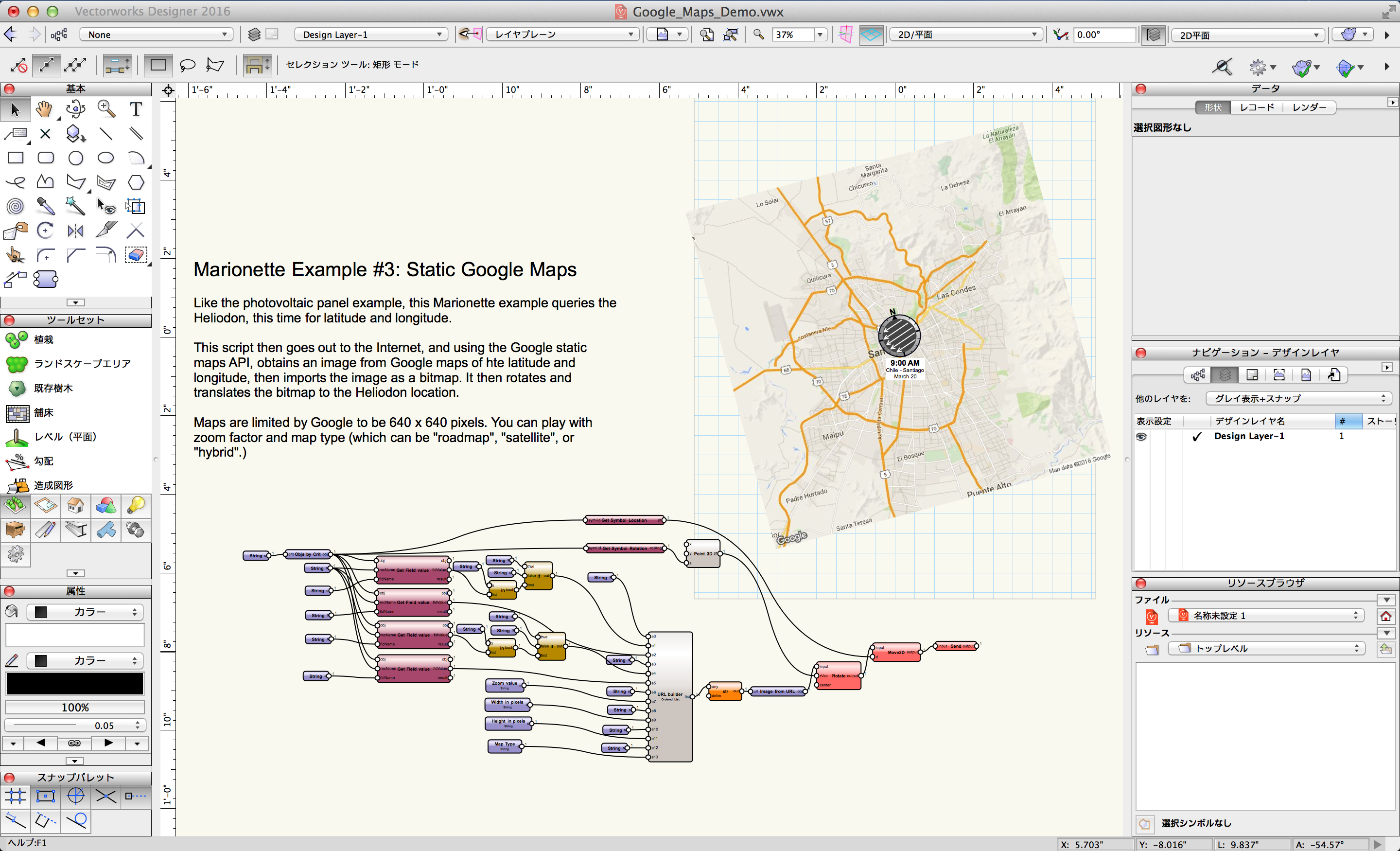Viewport: 1400px width, 851px height.
Task: Switch to the 形状 tab
Action: 1212,107
